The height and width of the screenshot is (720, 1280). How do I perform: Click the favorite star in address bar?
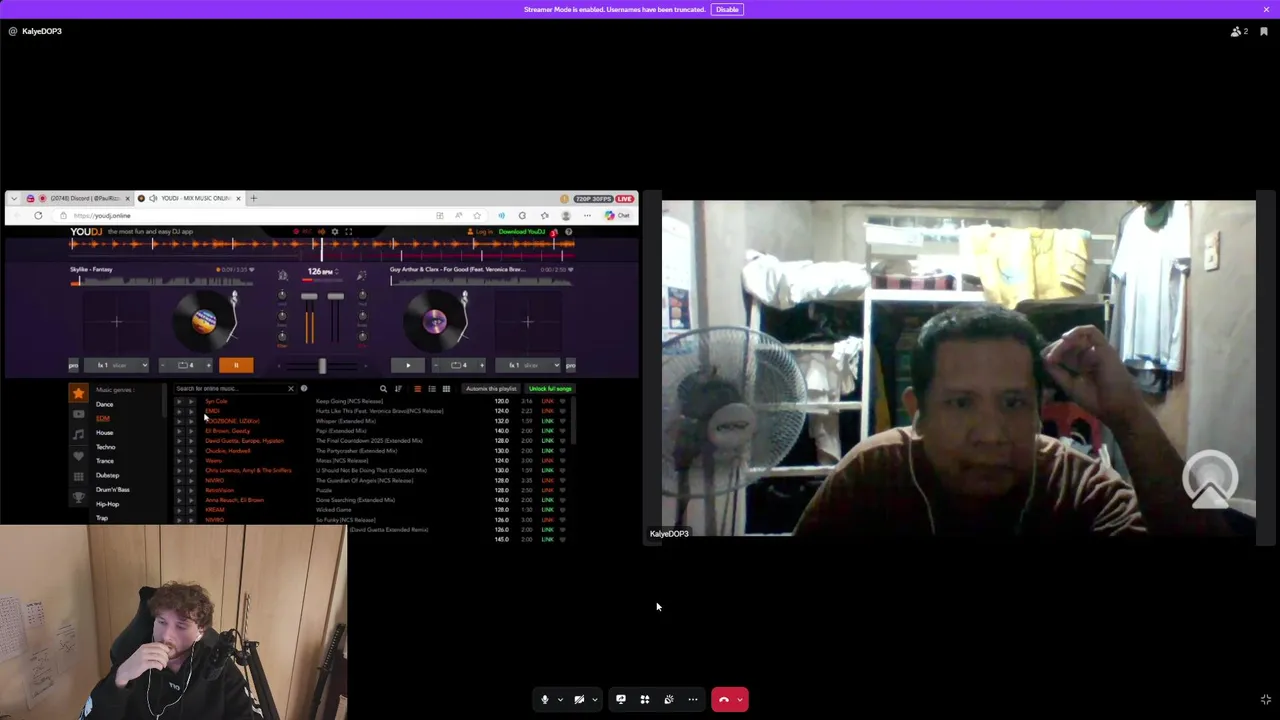click(x=477, y=216)
